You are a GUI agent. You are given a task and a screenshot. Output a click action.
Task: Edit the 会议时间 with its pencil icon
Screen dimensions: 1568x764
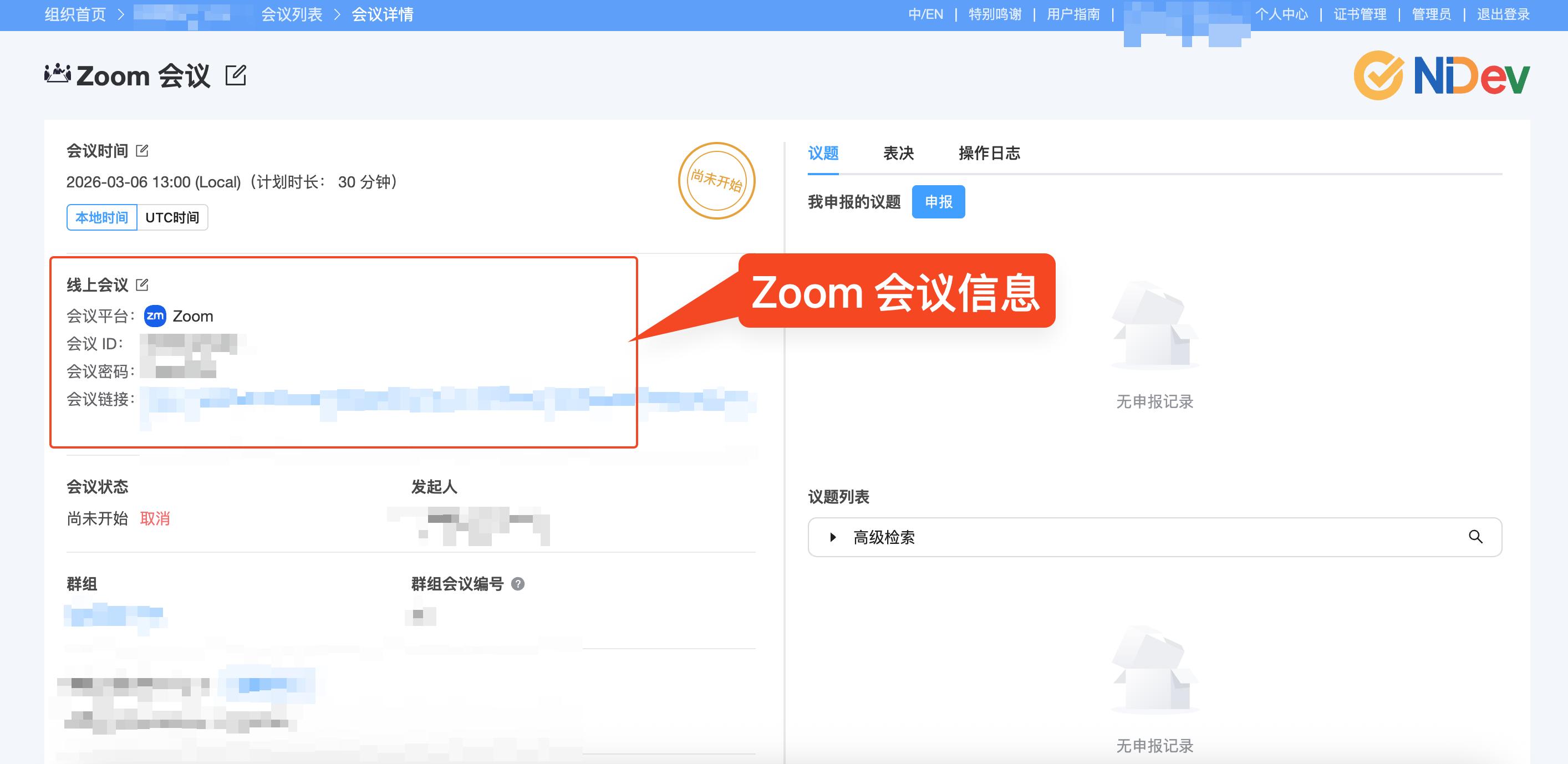click(142, 150)
